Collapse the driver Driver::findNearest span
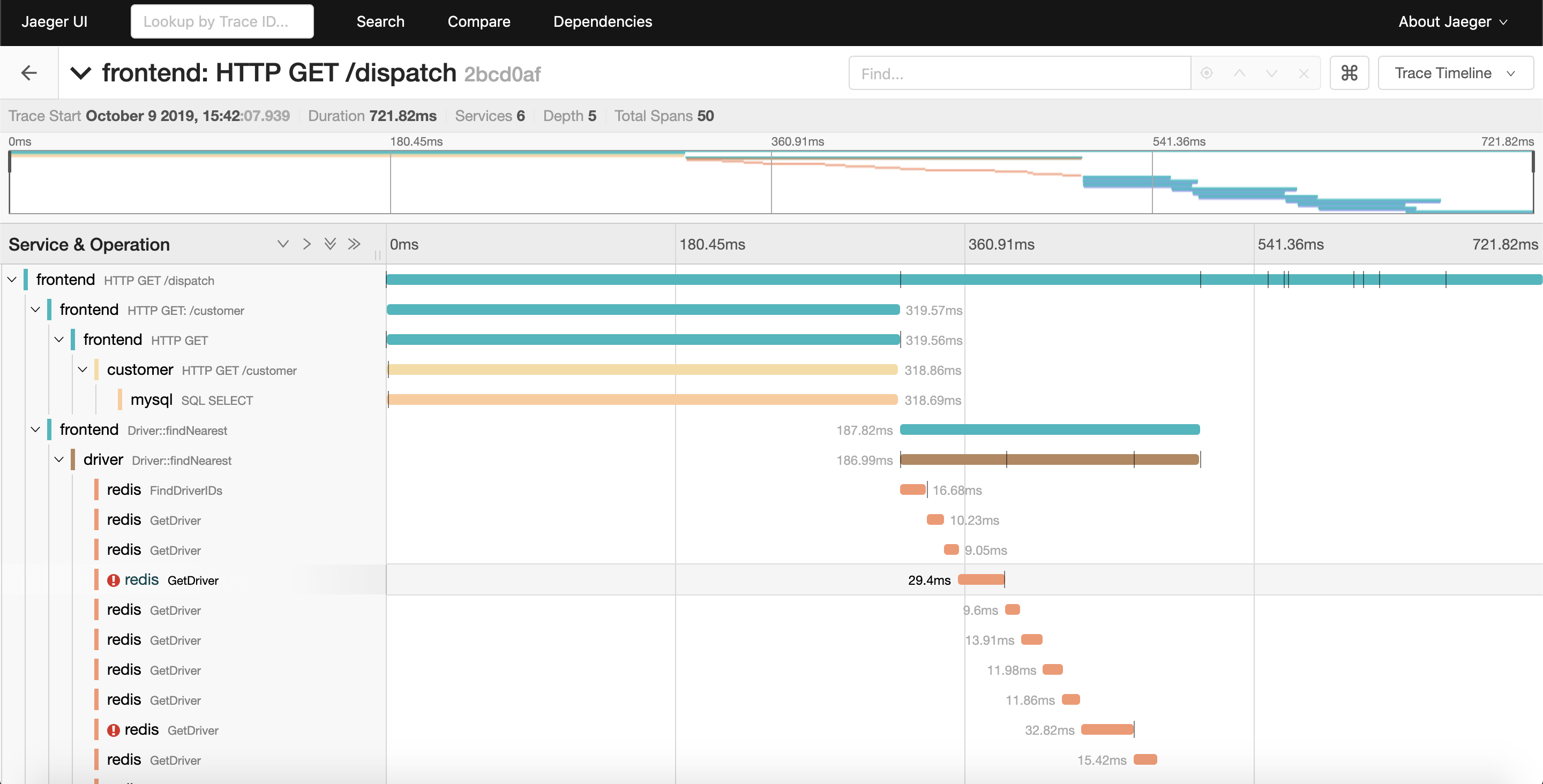 point(59,459)
